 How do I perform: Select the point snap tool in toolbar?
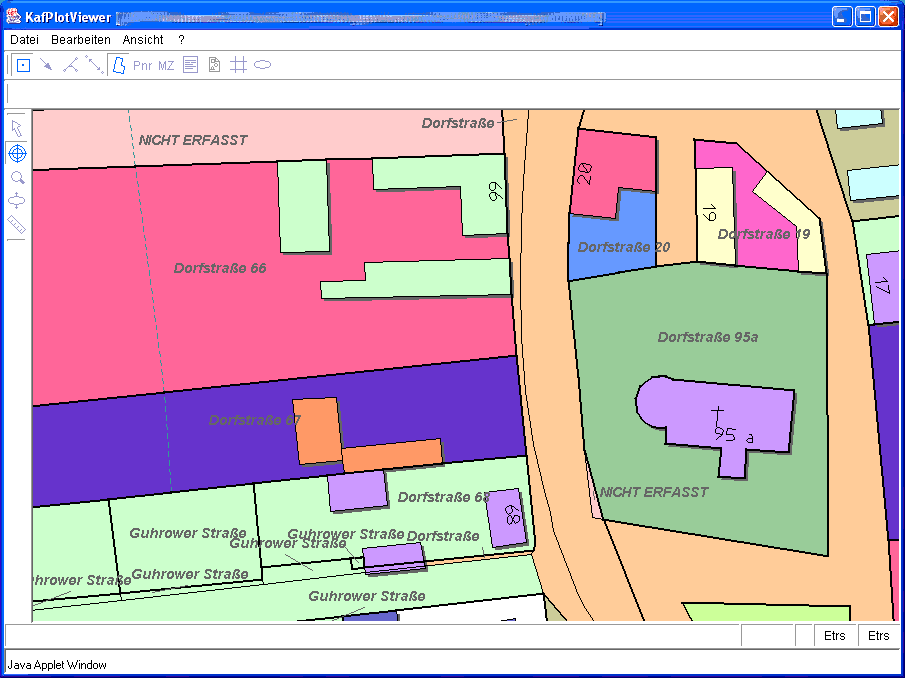(23, 65)
